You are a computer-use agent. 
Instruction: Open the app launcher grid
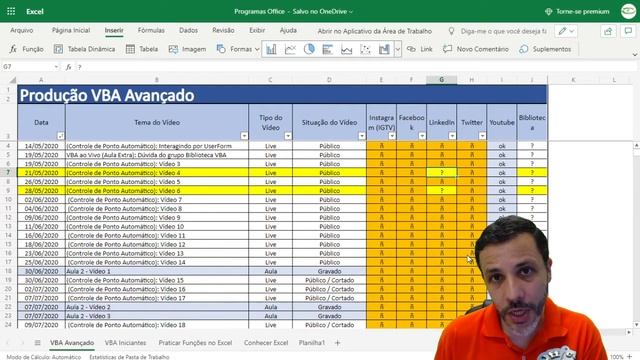tap(11, 11)
